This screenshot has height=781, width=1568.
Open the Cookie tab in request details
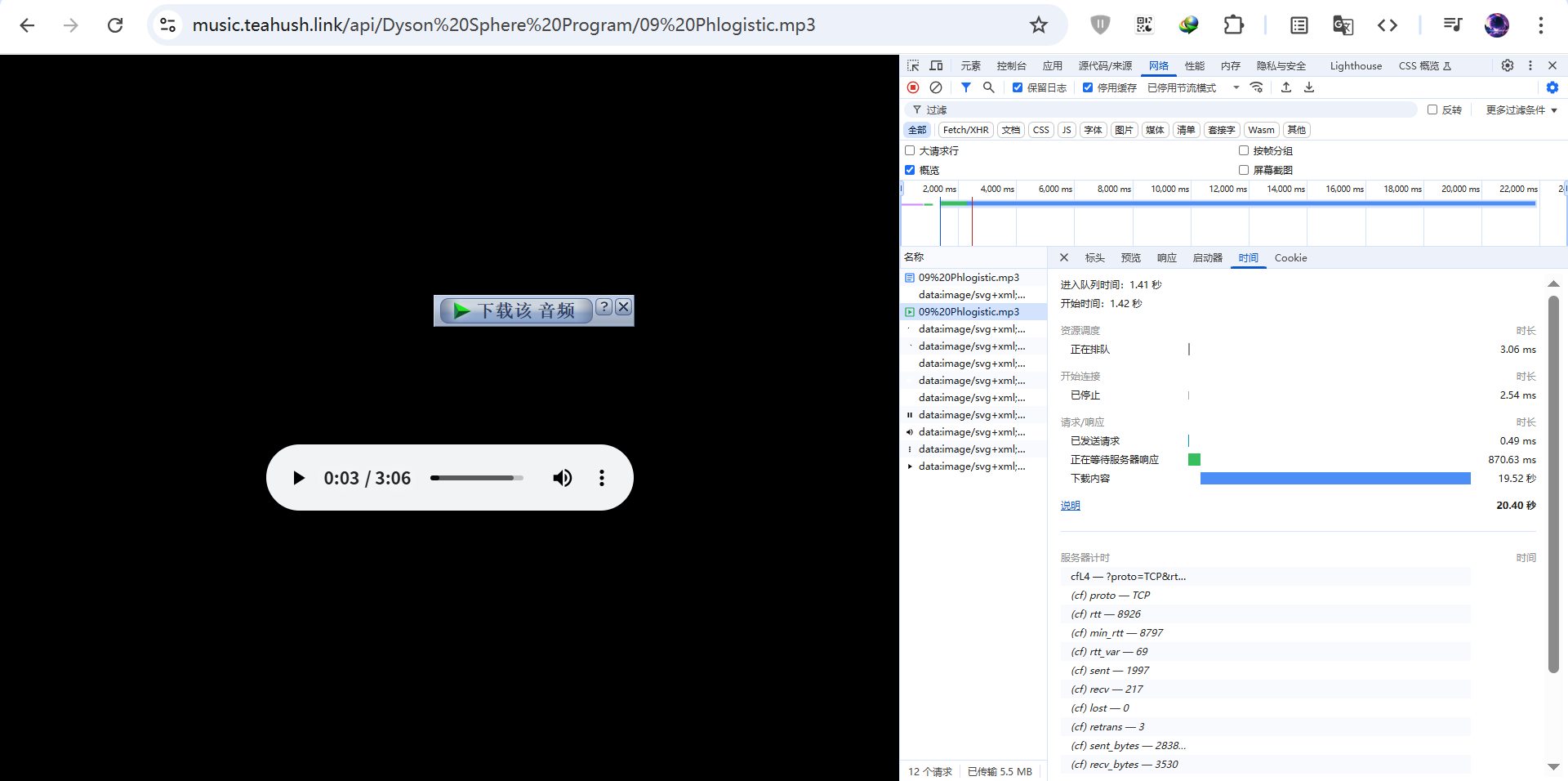[x=1290, y=257]
